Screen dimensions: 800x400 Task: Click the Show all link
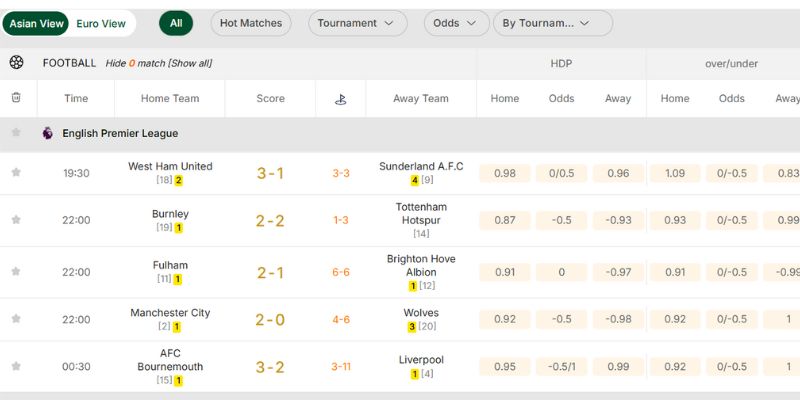tap(190, 63)
